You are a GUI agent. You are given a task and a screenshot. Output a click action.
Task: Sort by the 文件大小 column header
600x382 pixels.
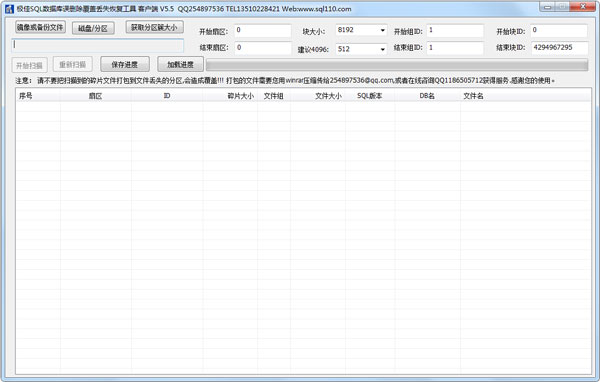point(318,96)
